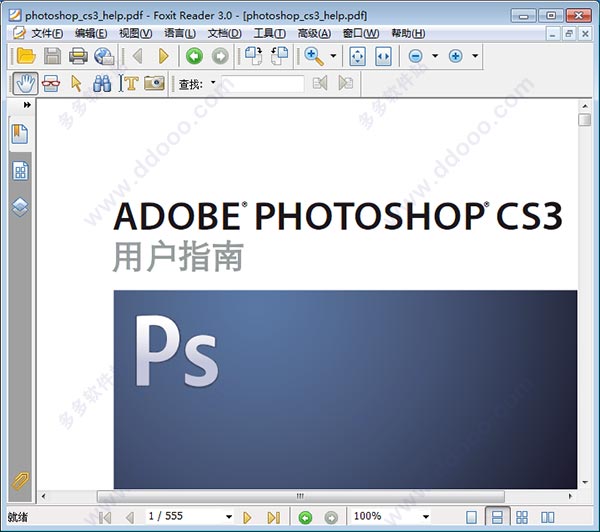Click grey Next View button in status bar
The width and height of the screenshot is (600, 532).
[x=331, y=518]
